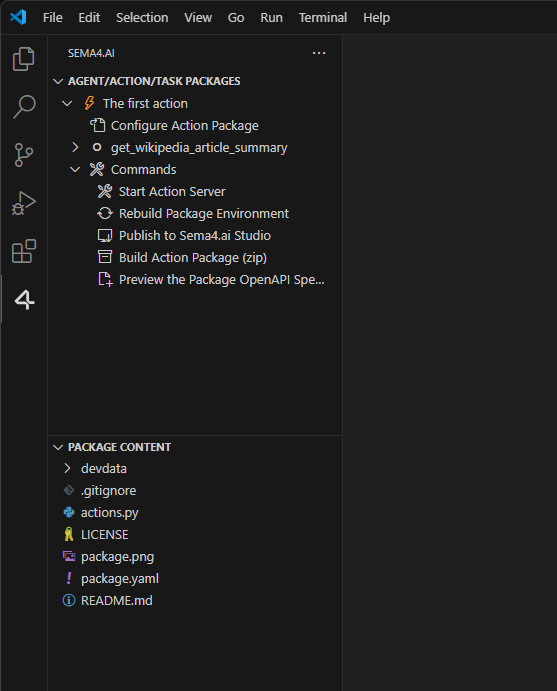557x691 pixels.
Task: Open the Help menu
Action: click(x=376, y=18)
